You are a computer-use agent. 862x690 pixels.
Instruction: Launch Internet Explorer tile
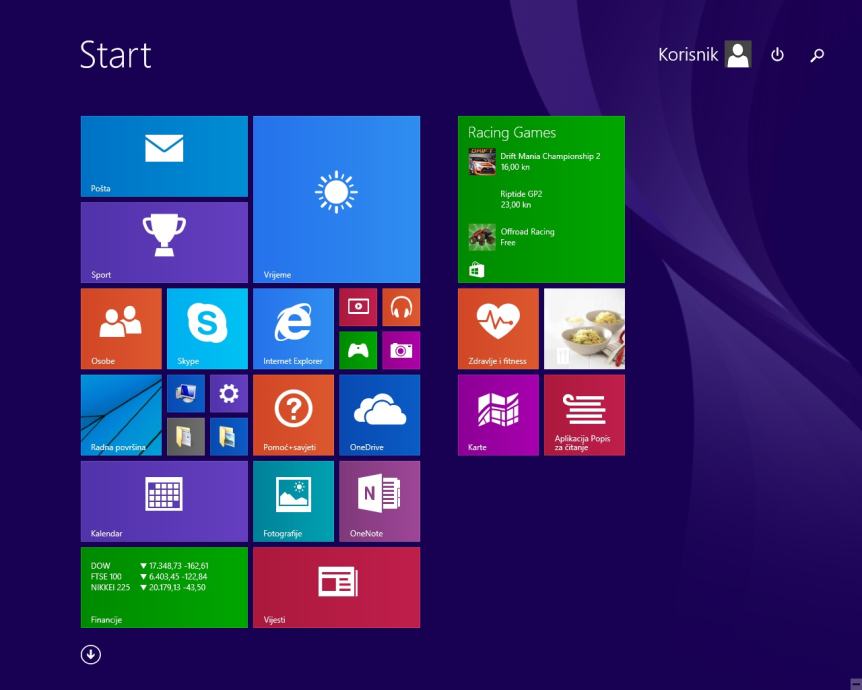click(x=294, y=329)
